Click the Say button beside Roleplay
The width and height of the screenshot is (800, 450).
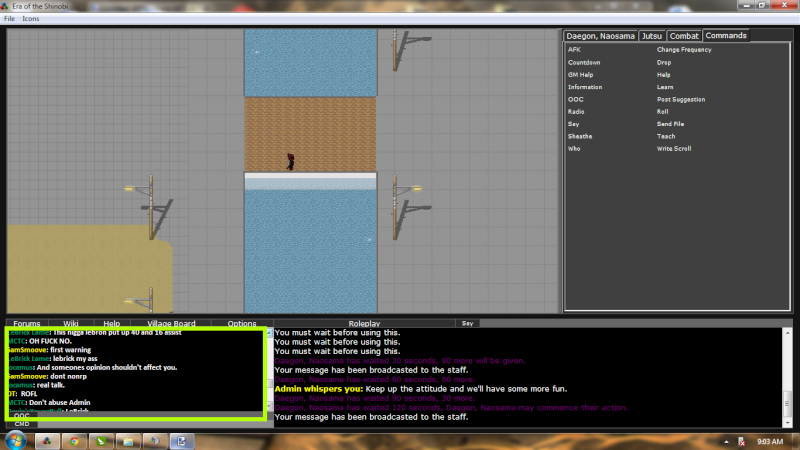click(x=467, y=323)
